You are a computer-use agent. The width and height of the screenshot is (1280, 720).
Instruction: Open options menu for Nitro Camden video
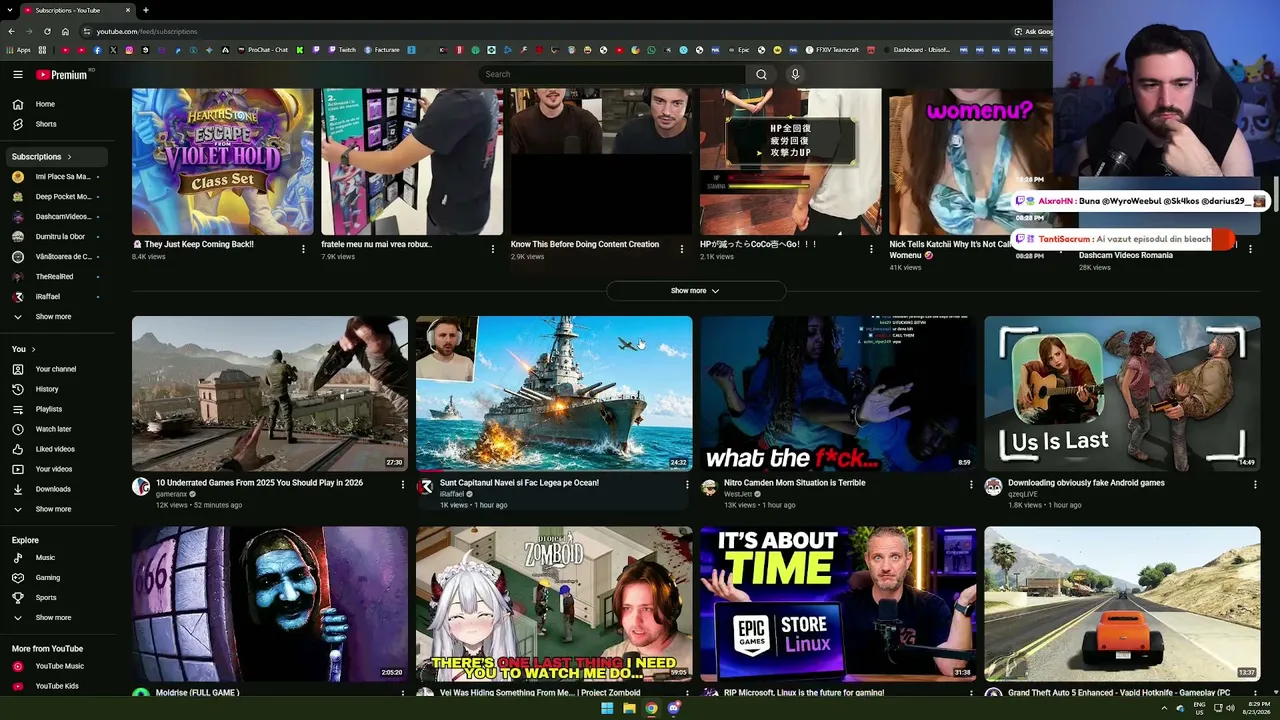(971, 484)
